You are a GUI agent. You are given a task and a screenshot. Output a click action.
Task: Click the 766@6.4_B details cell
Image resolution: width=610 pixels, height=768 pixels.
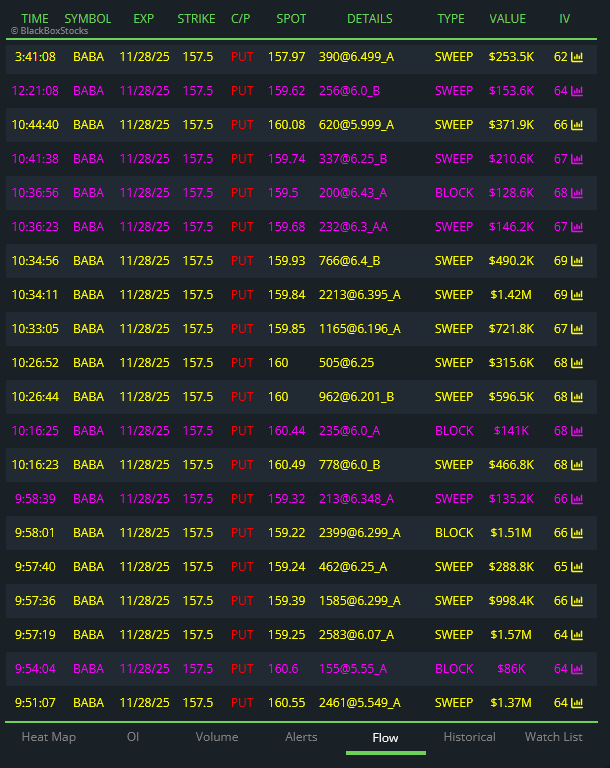[x=349, y=261]
